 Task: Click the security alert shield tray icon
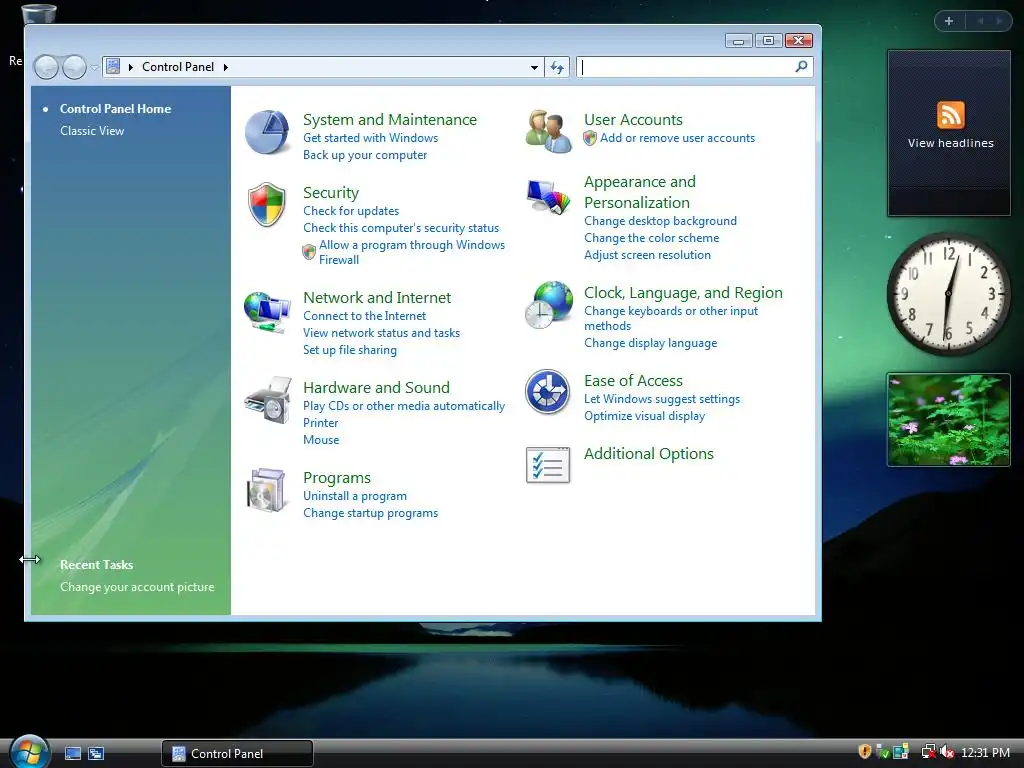pyautogui.click(x=864, y=752)
